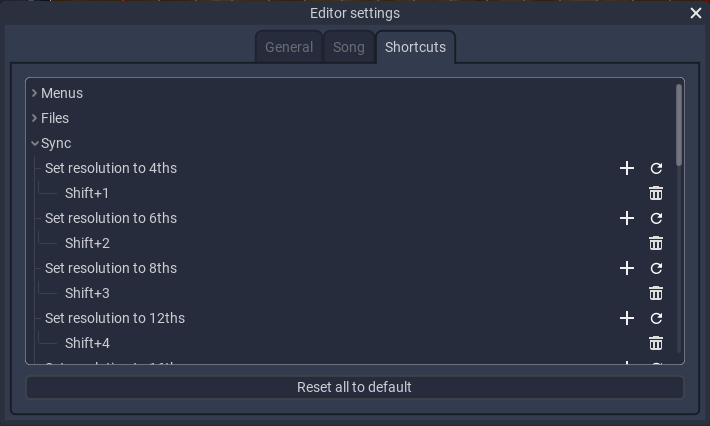Add shortcut for Set resolution to 6ths
The image size is (710, 426).
627,218
